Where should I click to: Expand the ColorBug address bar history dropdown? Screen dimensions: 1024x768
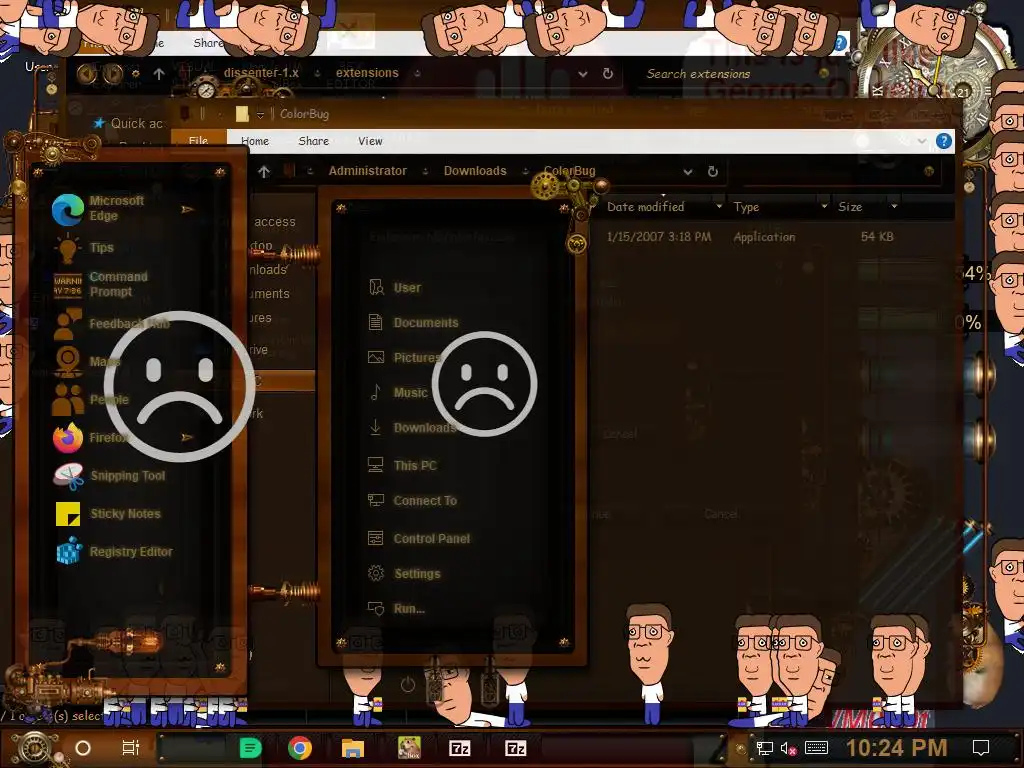click(x=688, y=172)
